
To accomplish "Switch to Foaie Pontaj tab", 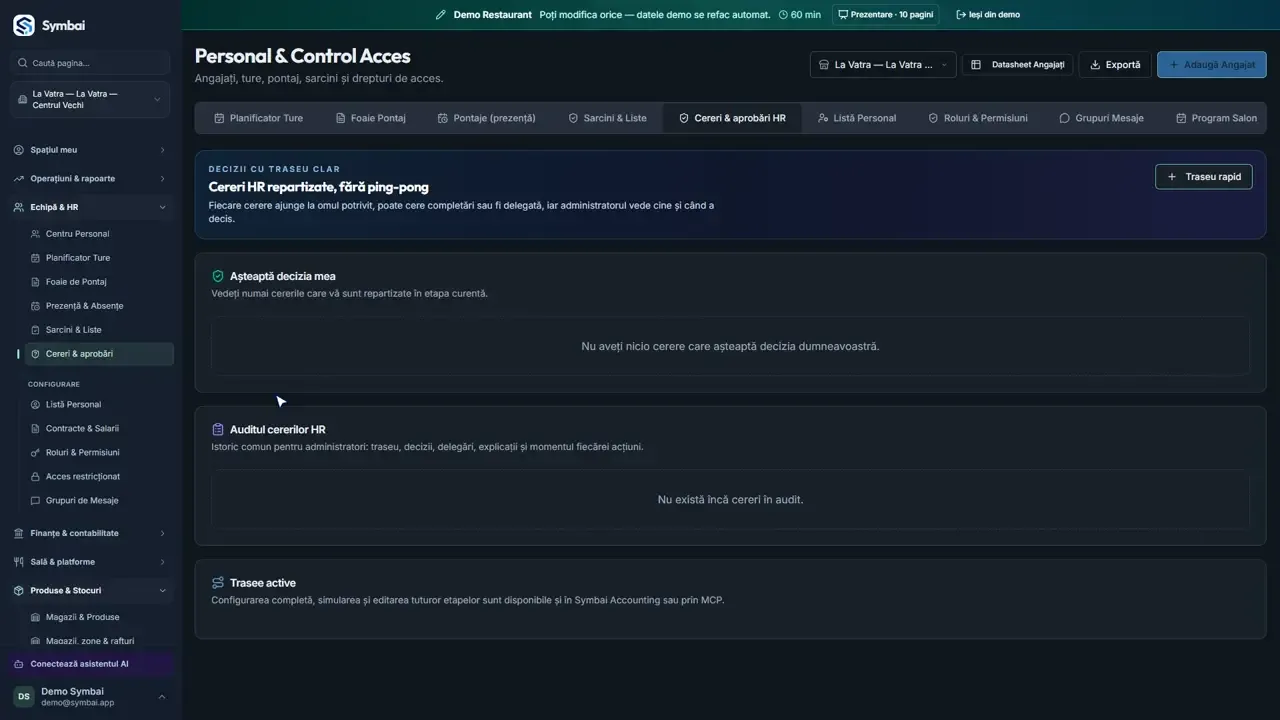I will coord(371,118).
